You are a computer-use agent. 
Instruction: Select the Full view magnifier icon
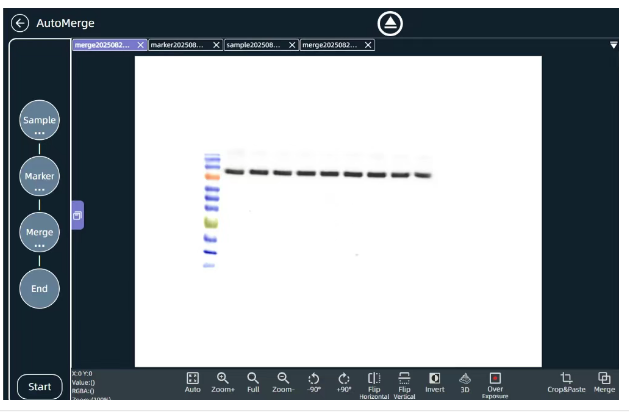point(253,378)
